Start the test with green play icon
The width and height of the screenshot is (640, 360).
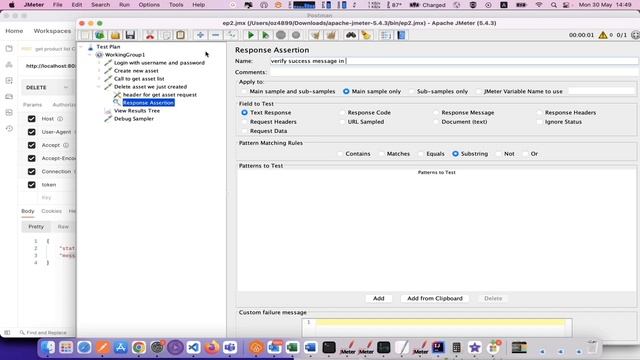[251, 35]
